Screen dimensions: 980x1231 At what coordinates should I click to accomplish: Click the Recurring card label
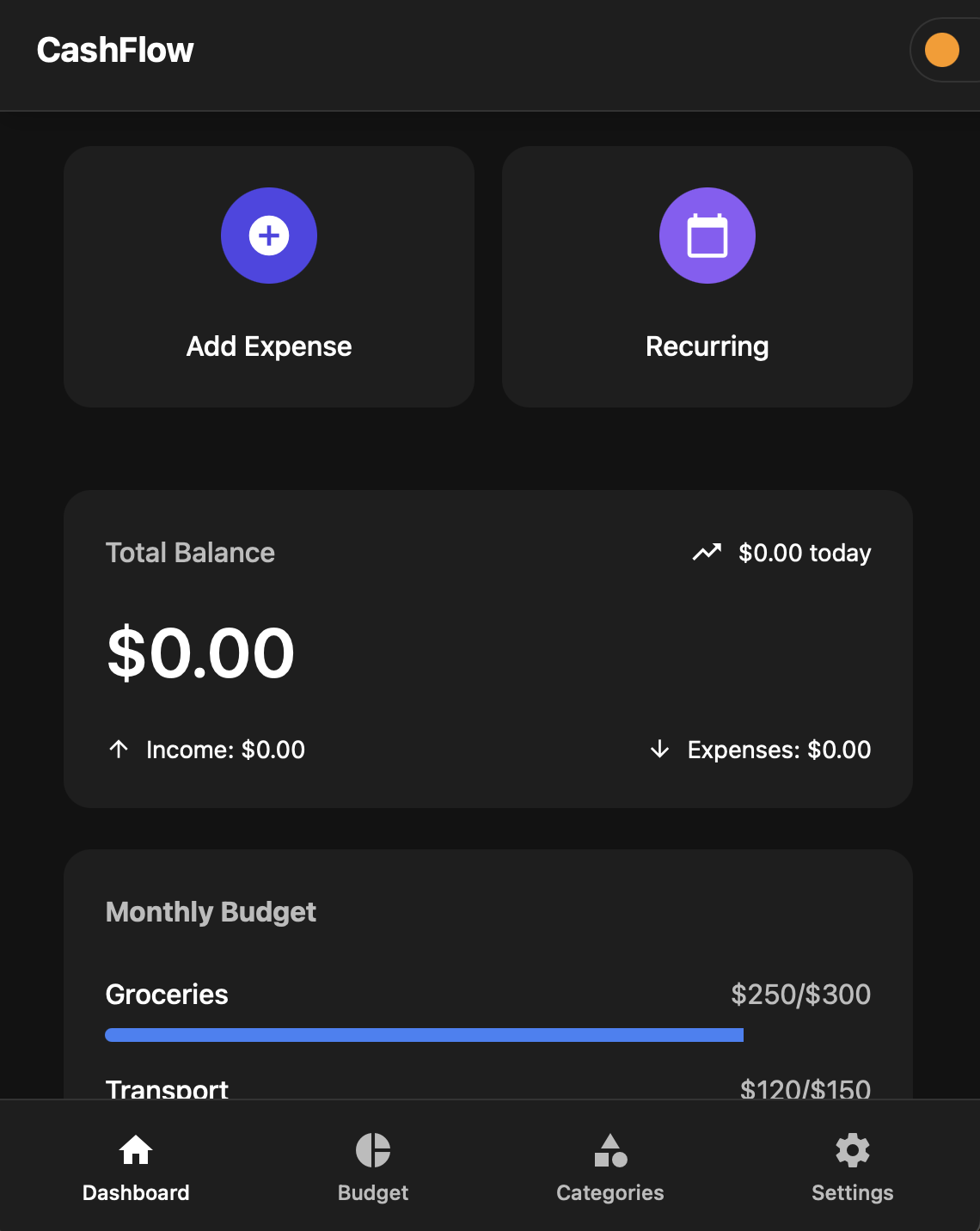click(707, 346)
